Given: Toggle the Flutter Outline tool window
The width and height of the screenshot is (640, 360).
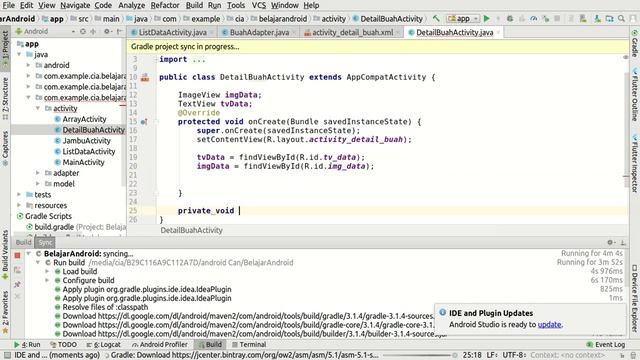Looking at the screenshot, I should pyautogui.click(x=635, y=95).
